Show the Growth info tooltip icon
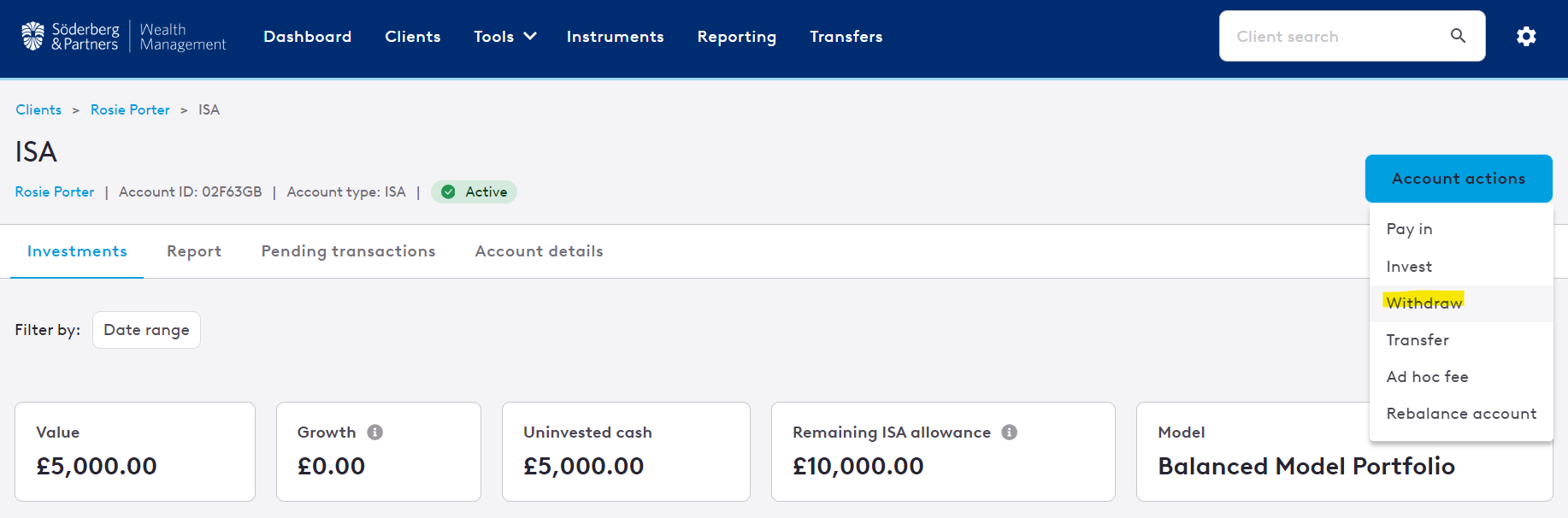 point(374,433)
